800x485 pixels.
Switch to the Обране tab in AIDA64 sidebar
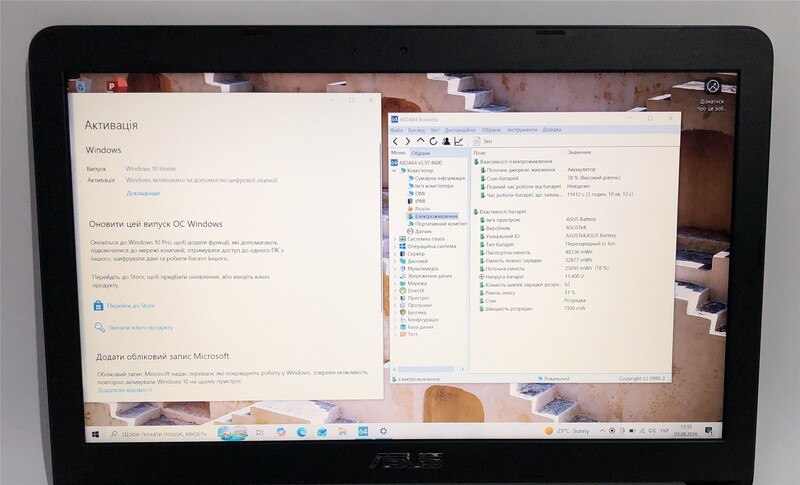(421, 153)
